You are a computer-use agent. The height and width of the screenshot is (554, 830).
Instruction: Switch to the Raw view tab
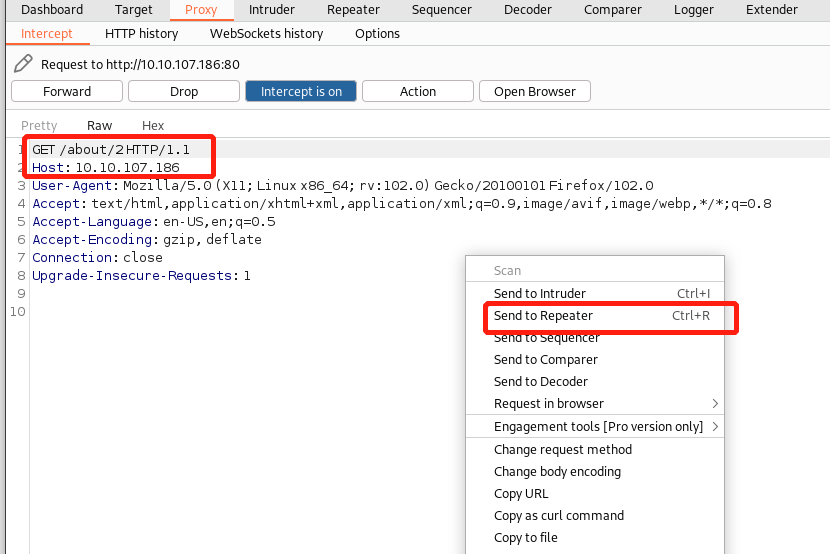(100, 126)
